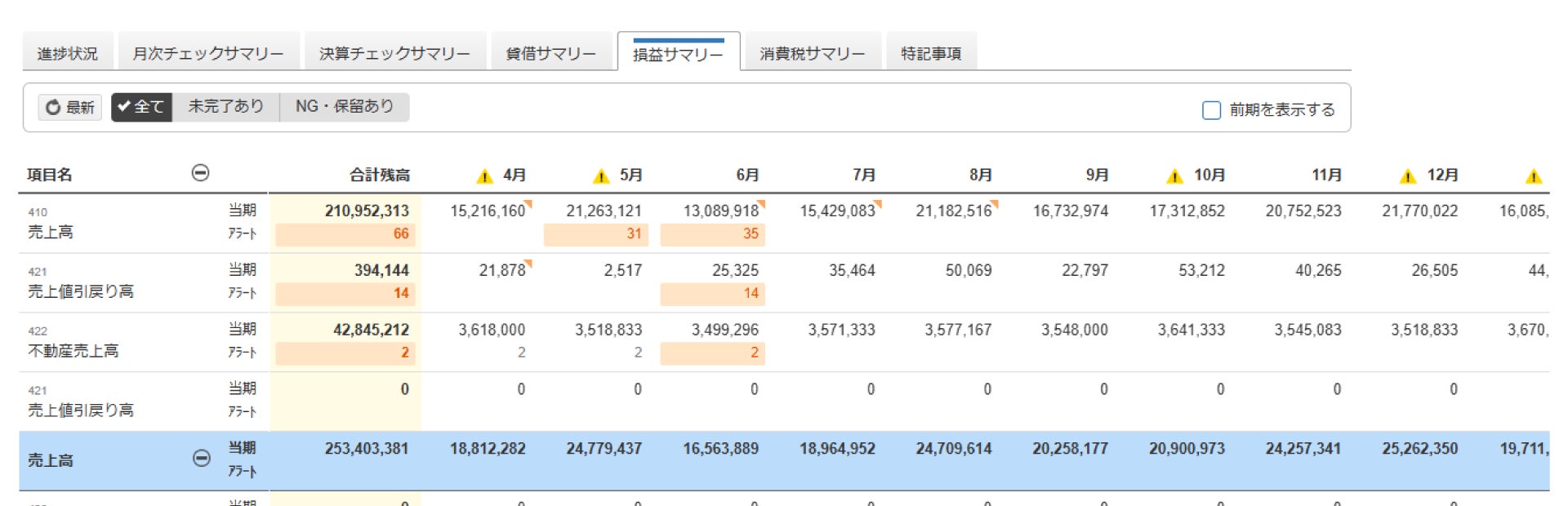Click the alert triangle next to 10月
The width and height of the screenshot is (1568, 506).
(1174, 176)
